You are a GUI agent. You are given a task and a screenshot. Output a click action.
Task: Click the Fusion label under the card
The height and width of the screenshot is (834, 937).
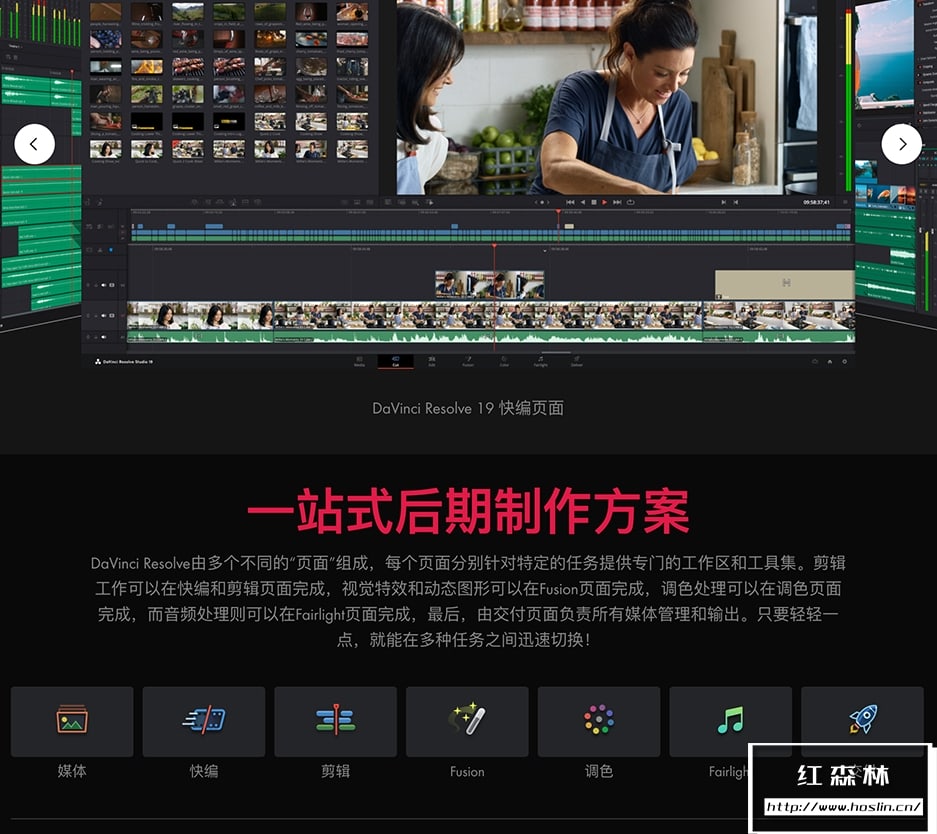(x=467, y=771)
